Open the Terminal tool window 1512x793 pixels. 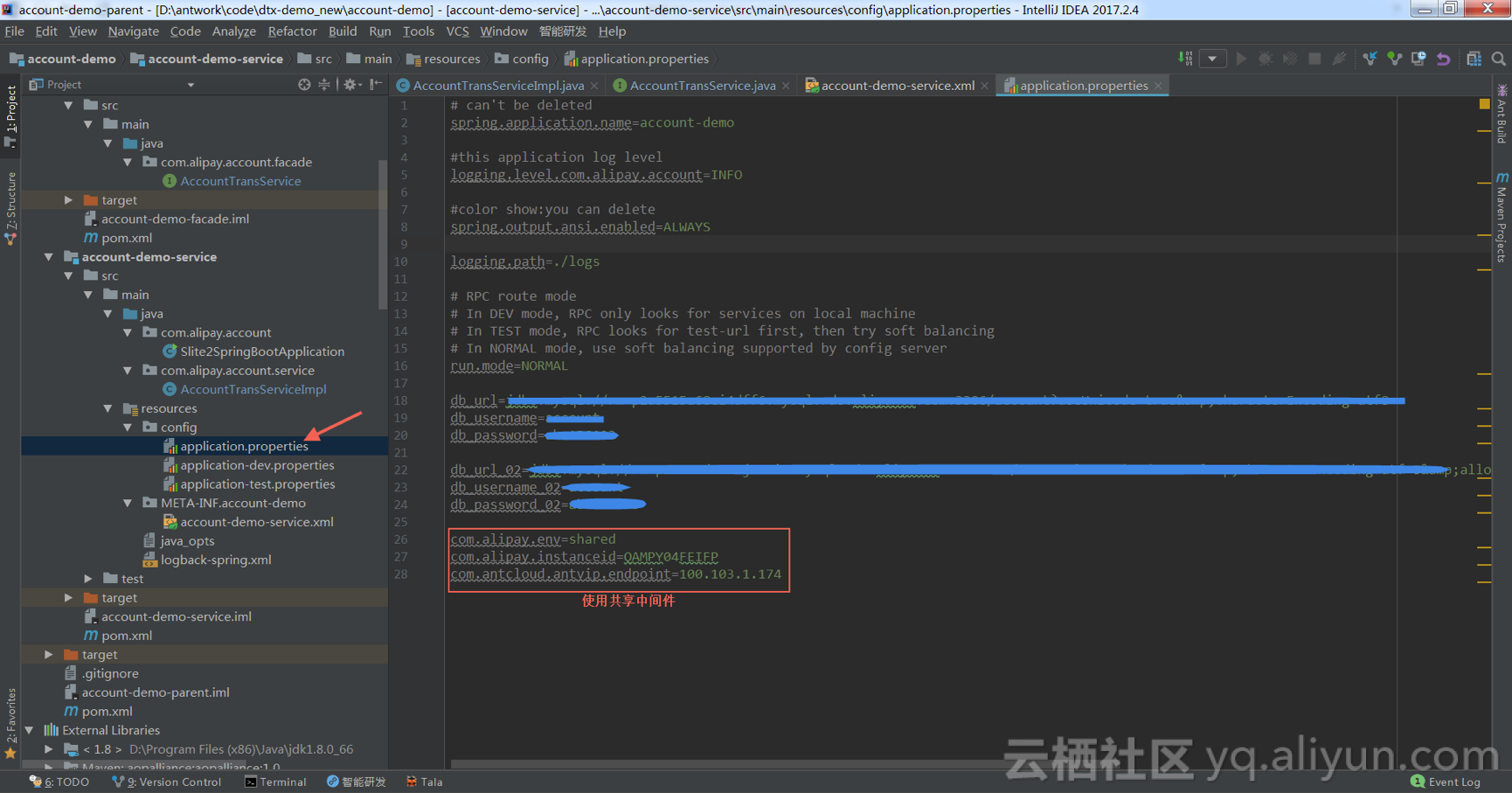(x=275, y=782)
